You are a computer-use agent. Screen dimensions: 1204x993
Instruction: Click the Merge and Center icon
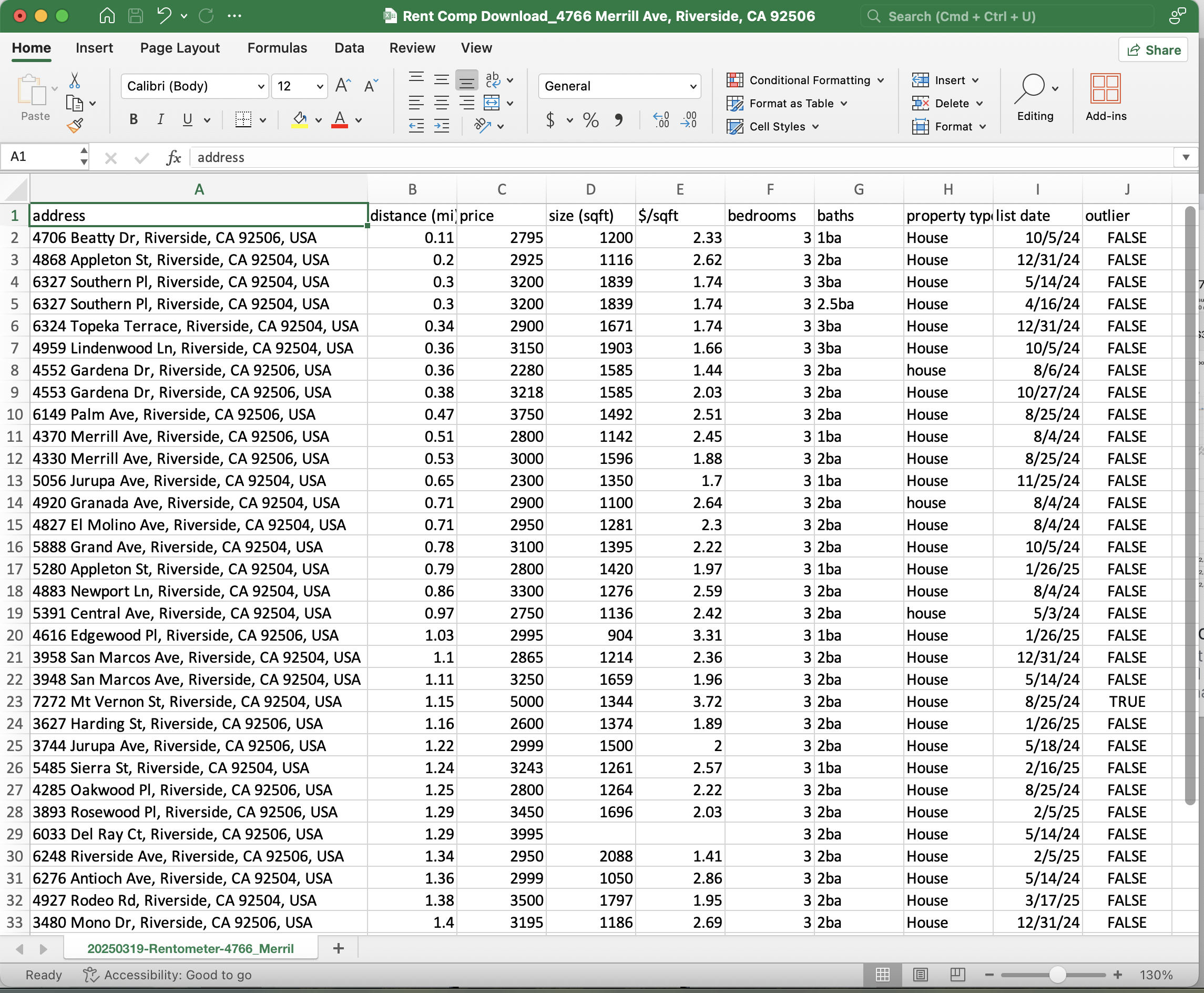492,103
